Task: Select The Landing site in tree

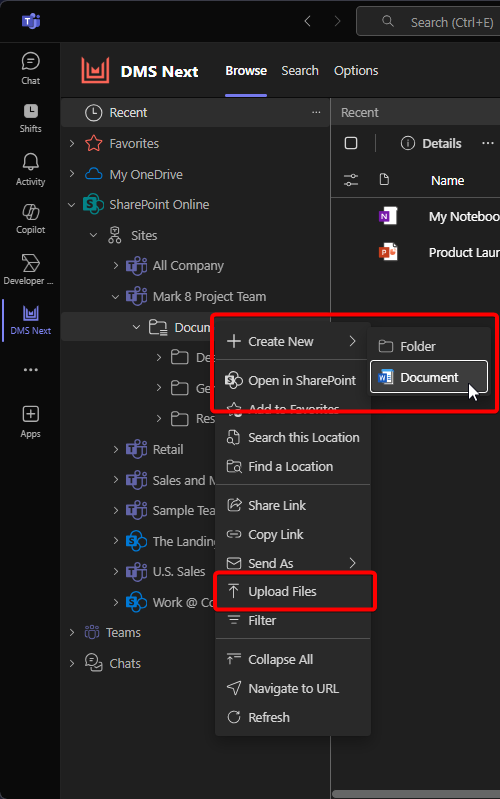Action: coord(183,541)
